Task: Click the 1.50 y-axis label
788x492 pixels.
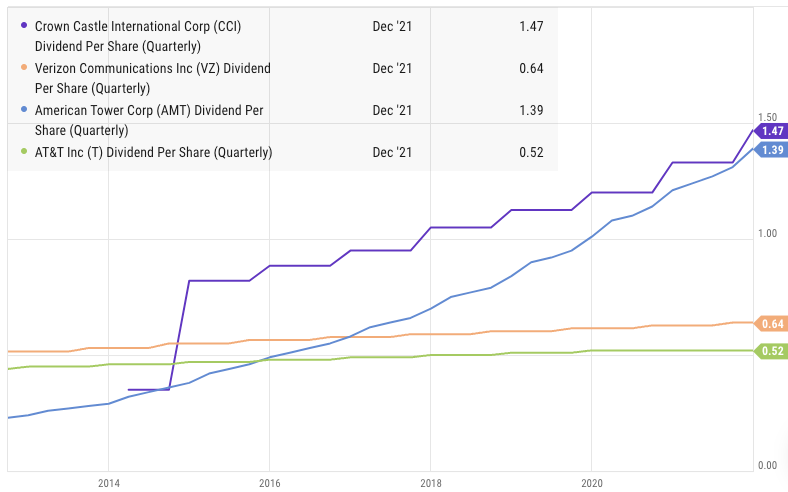Action: (x=767, y=116)
